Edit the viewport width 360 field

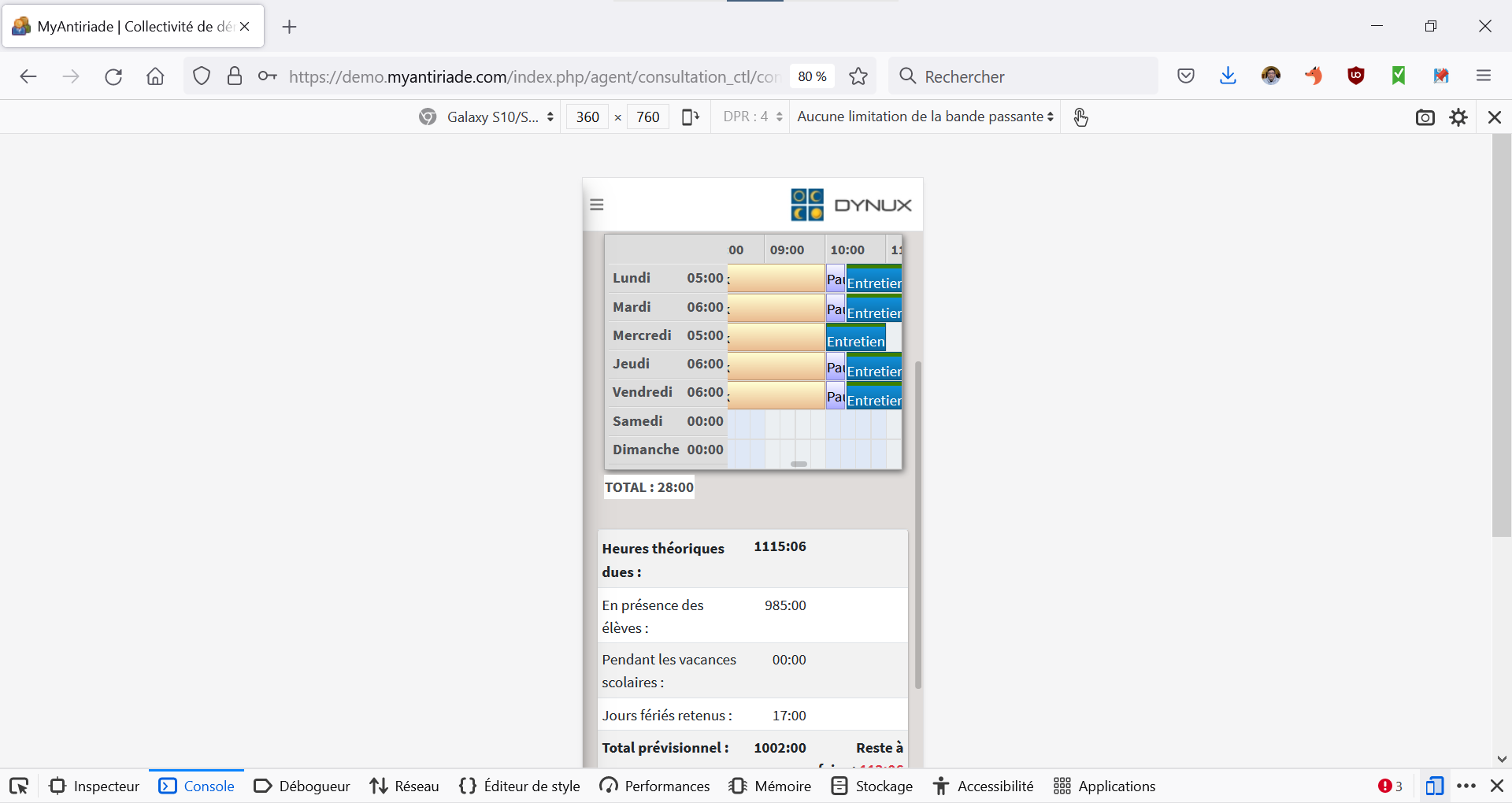(587, 117)
